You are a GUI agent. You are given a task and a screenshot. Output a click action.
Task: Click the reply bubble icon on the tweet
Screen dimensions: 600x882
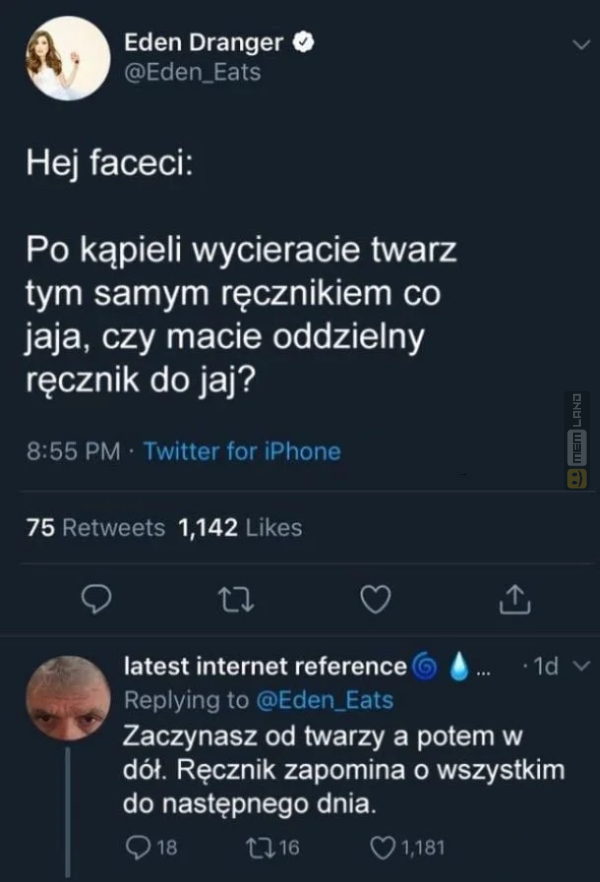coord(96,599)
